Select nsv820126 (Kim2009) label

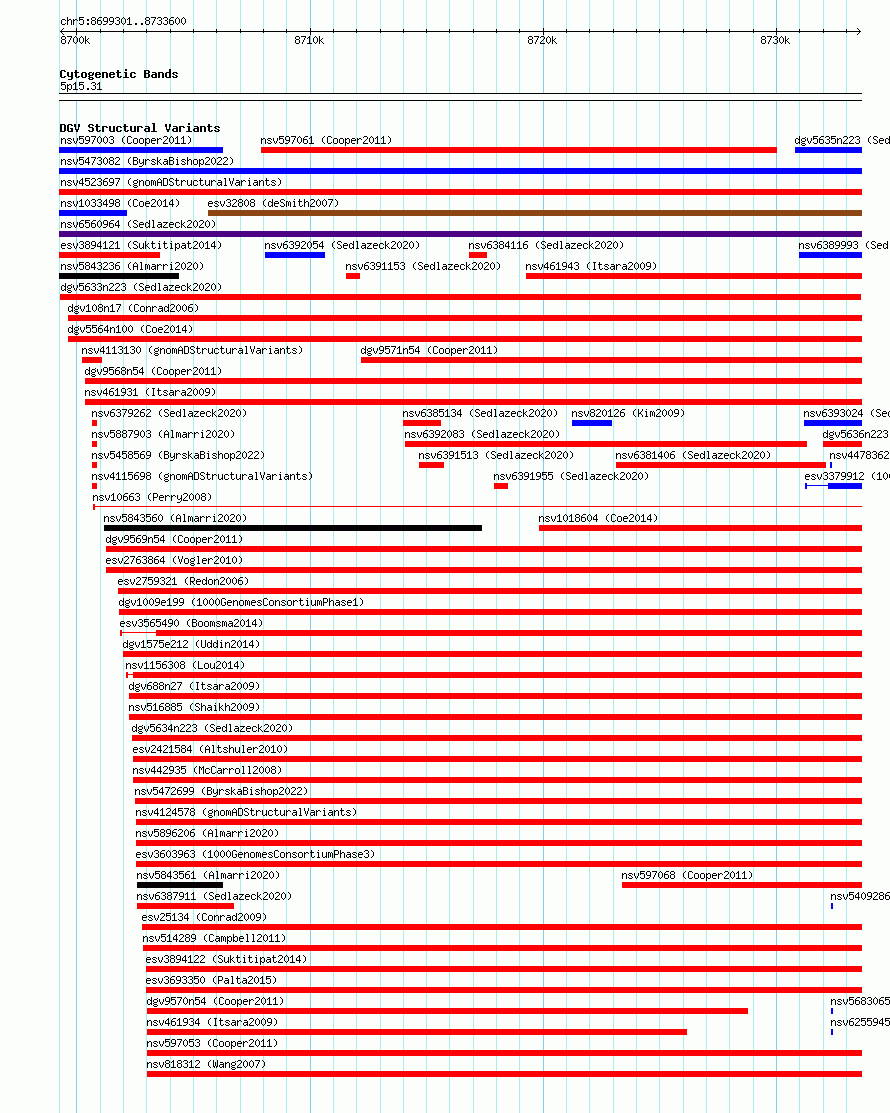[x=628, y=413]
